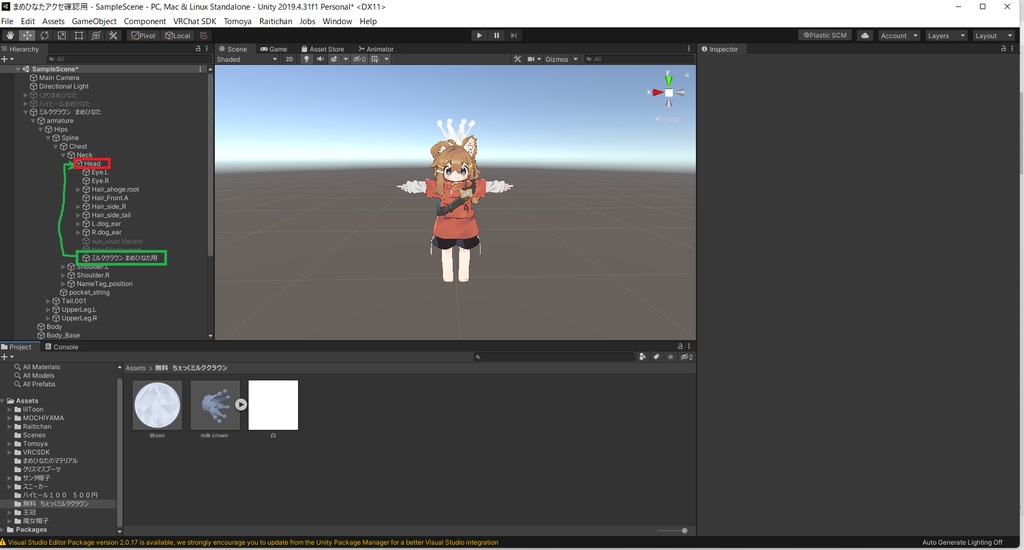1024x550 pixels.
Task: Click the favorites star icon in Project panel
Action: tap(670, 357)
